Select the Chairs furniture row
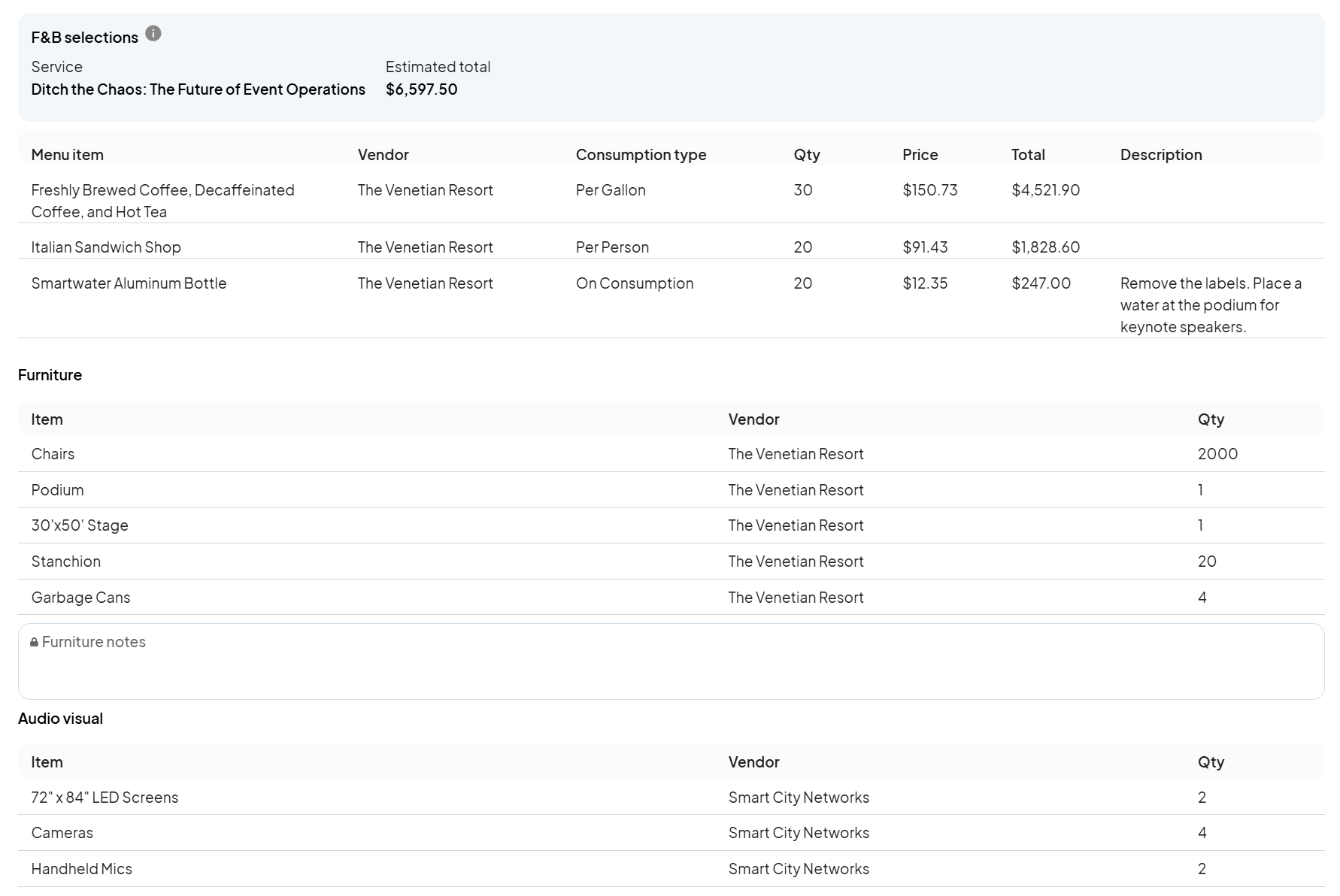 [x=671, y=454]
